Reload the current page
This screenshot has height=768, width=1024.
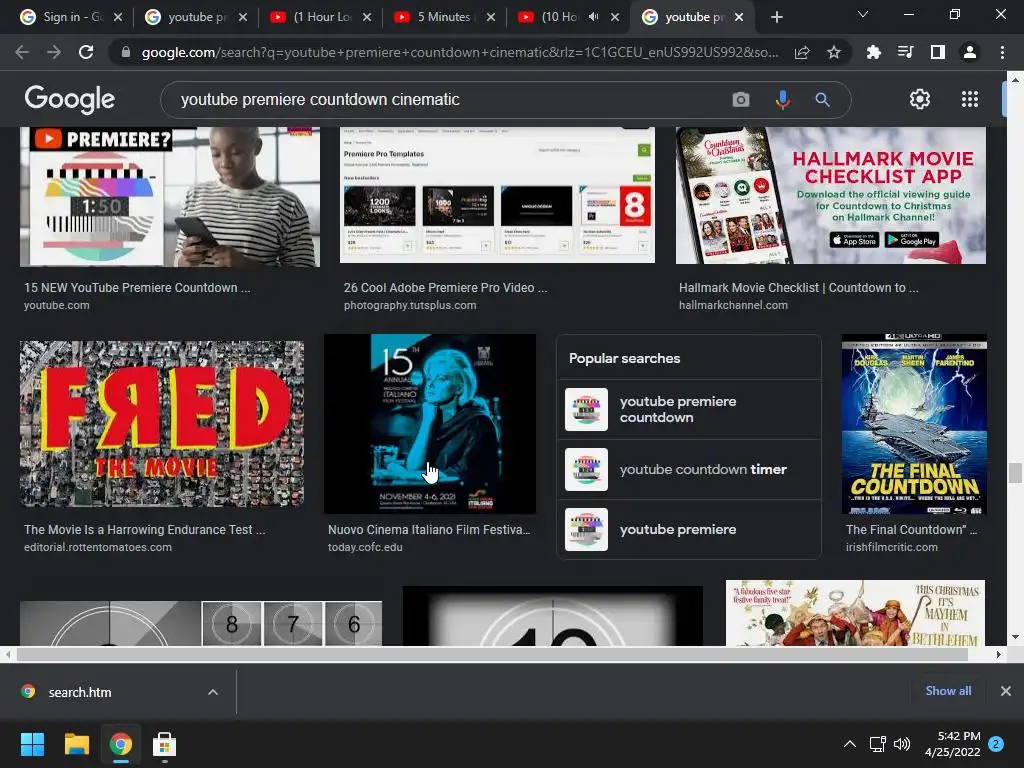pyautogui.click(x=86, y=52)
